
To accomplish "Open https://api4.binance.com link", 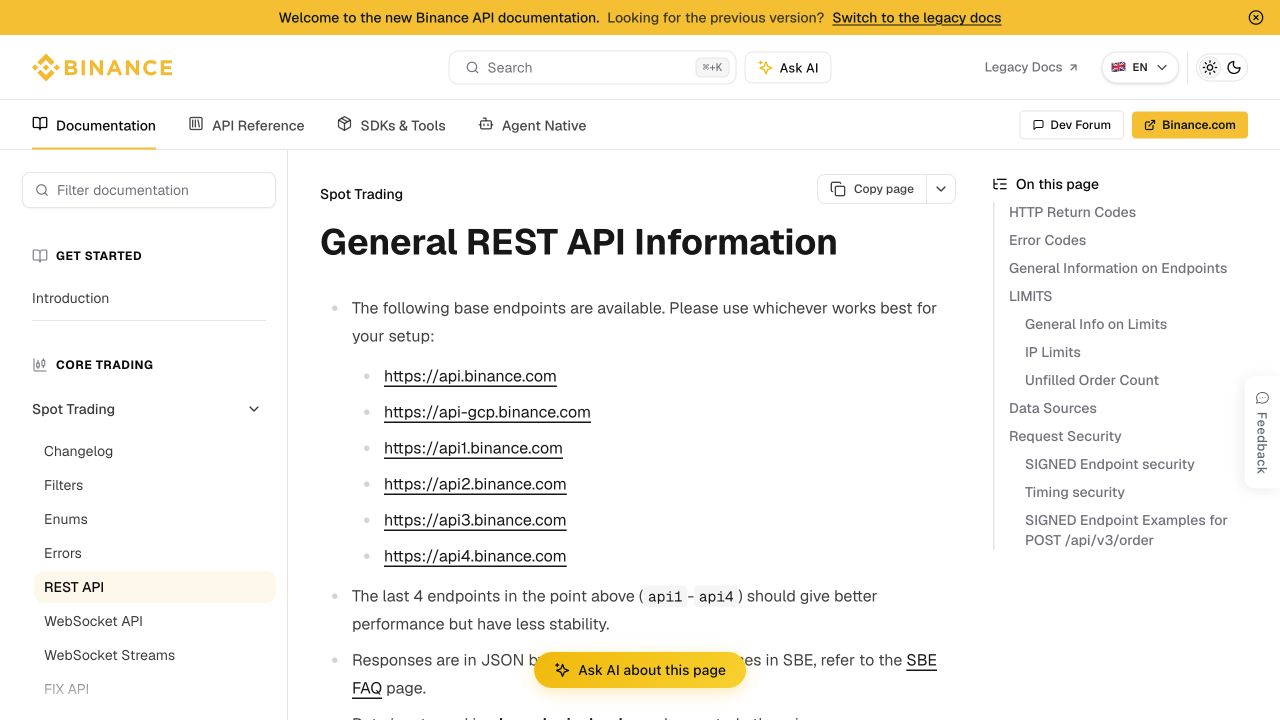I will click(x=475, y=556).
